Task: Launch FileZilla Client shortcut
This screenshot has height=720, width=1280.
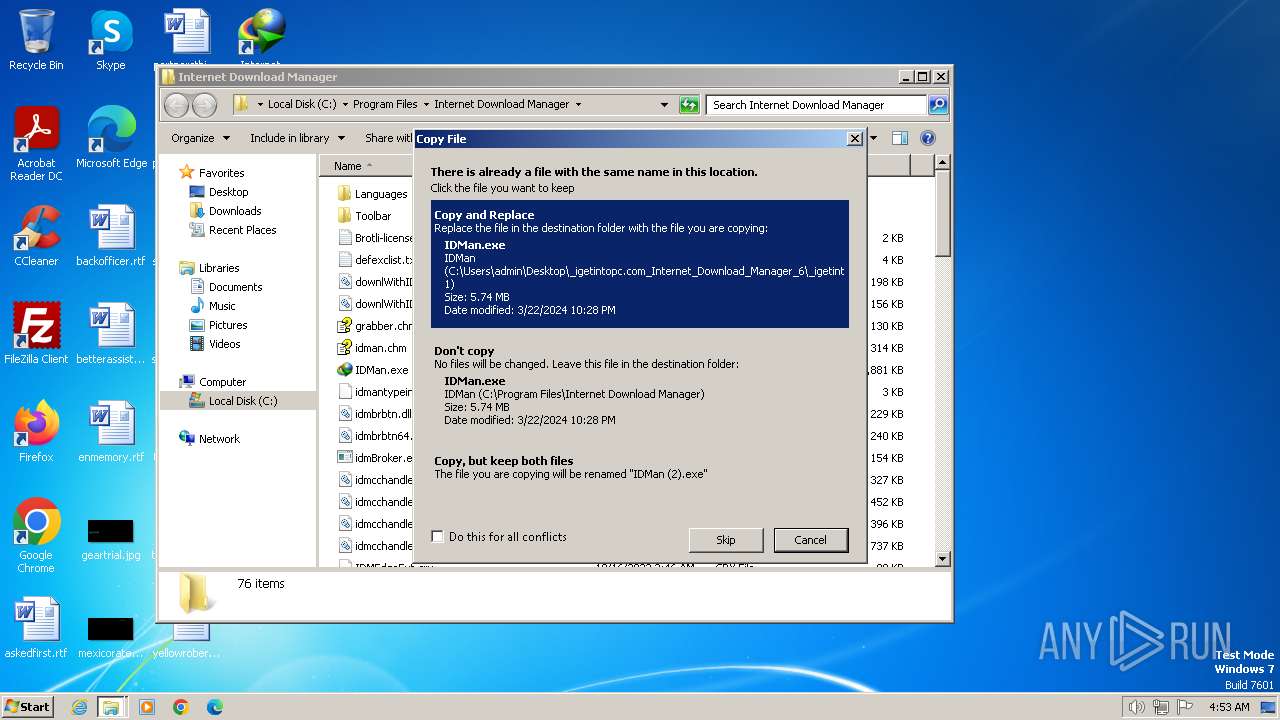Action: pyautogui.click(x=36, y=334)
